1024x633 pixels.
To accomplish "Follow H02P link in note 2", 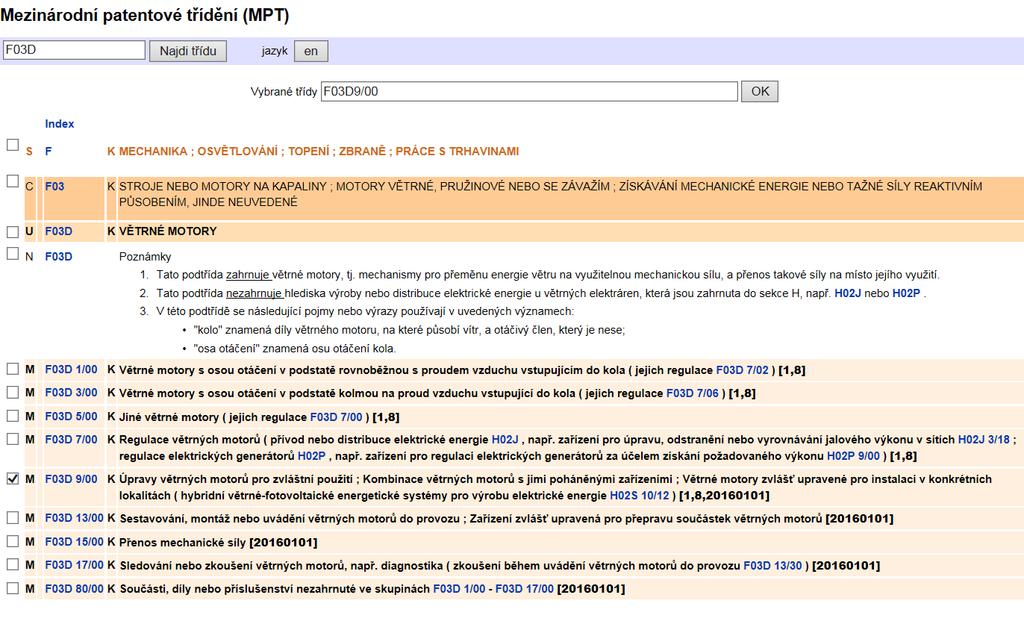I will click(x=906, y=293).
